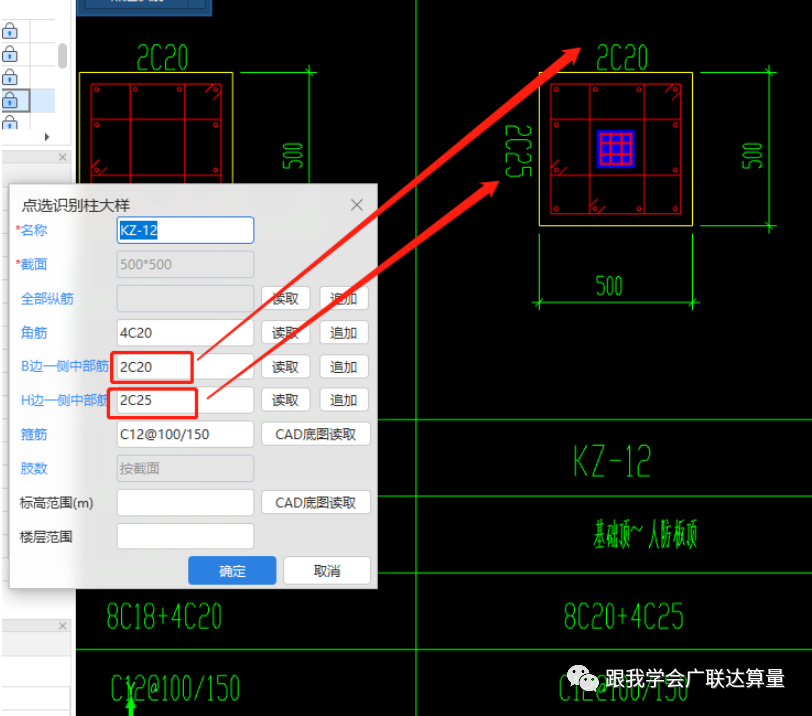This screenshot has height=716, width=812.
Task: Select the vertical 2C25 text beside right column
Action: tap(518, 151)
